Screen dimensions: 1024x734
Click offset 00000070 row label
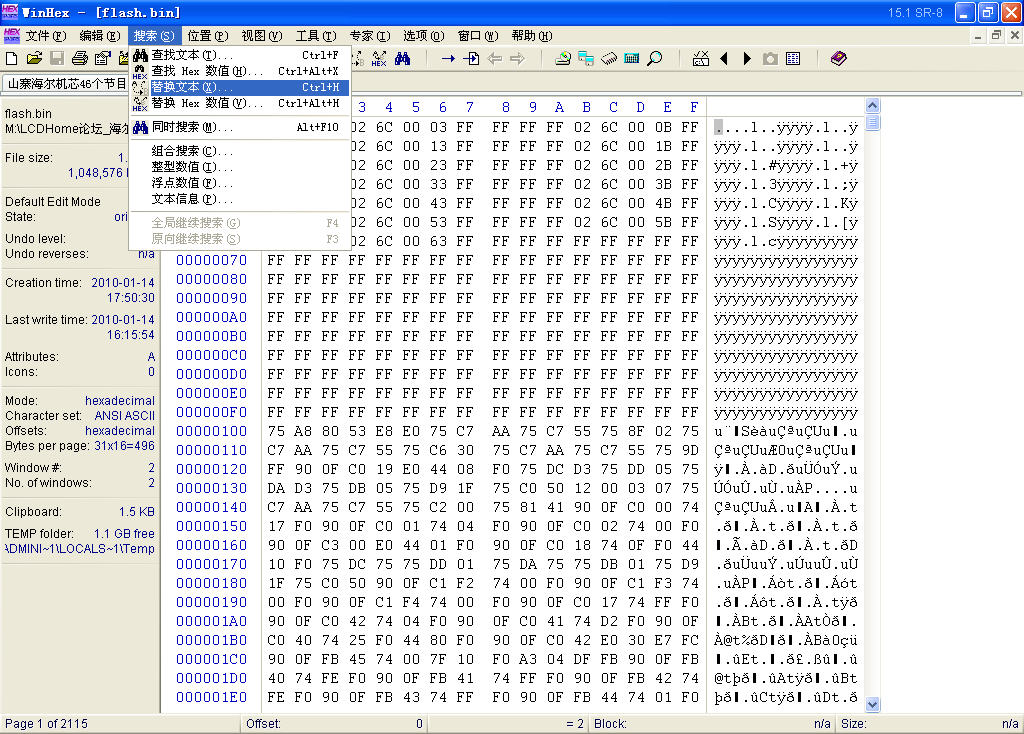point(212,261)
